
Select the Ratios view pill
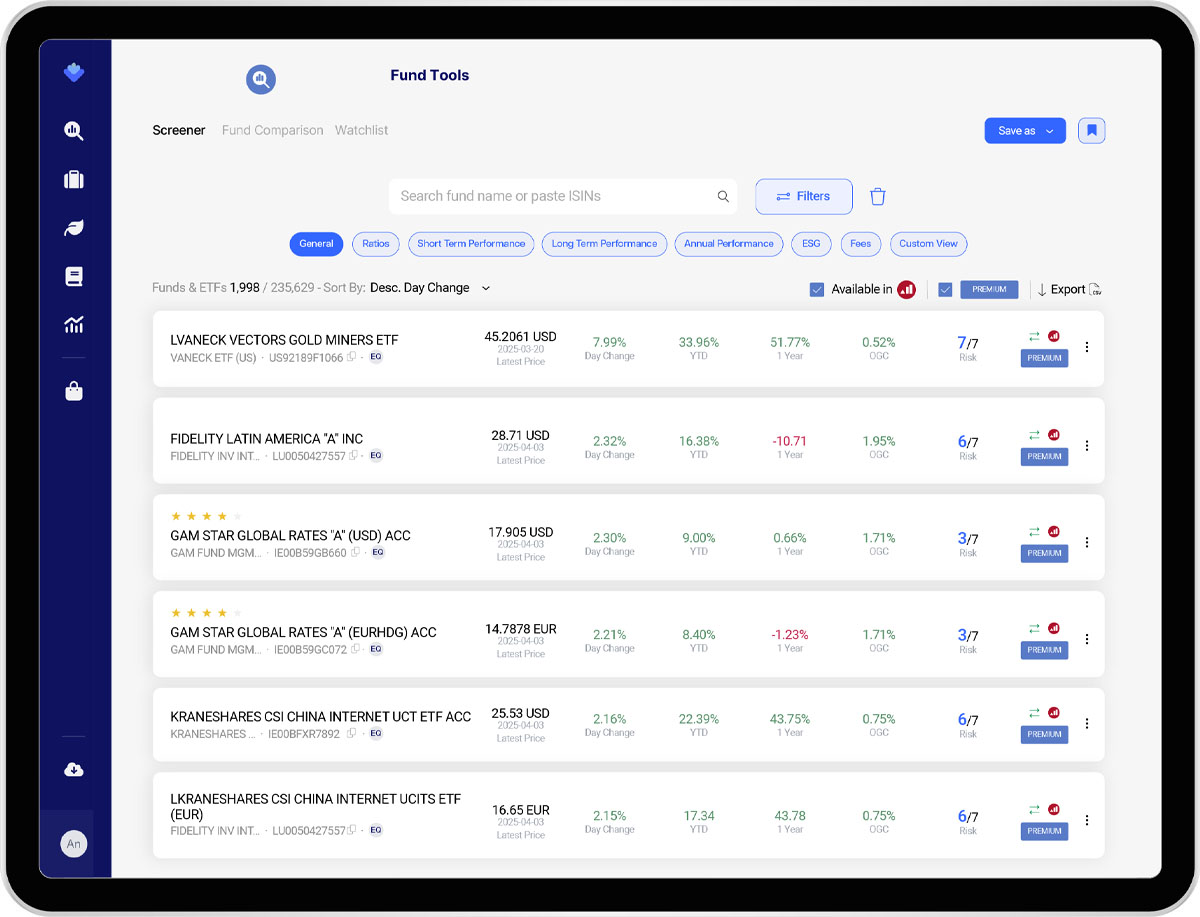click(376, 244)
